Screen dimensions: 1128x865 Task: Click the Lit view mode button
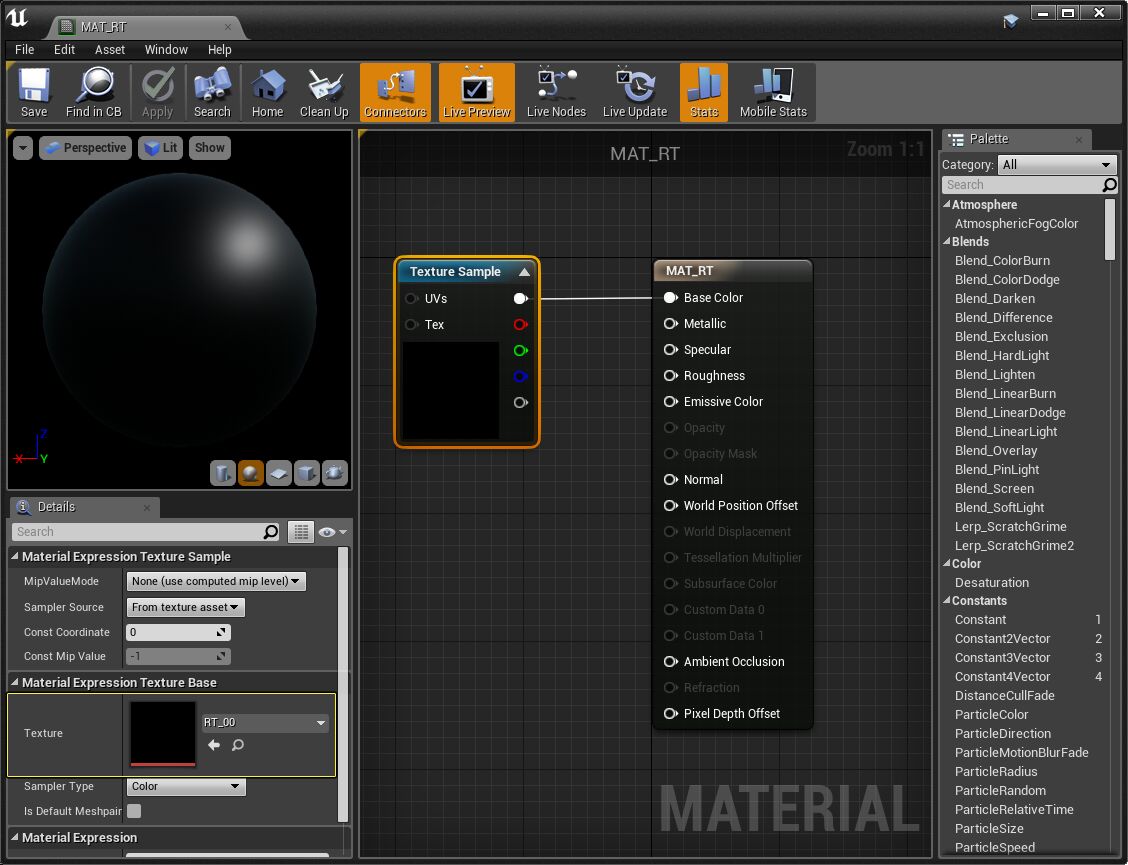[x=160, y=148]
